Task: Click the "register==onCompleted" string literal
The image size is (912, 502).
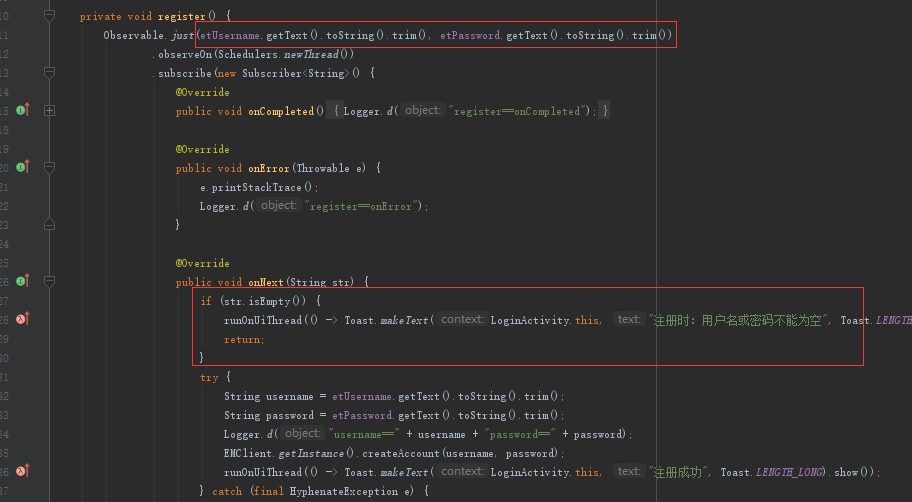Action: point(516,111)
